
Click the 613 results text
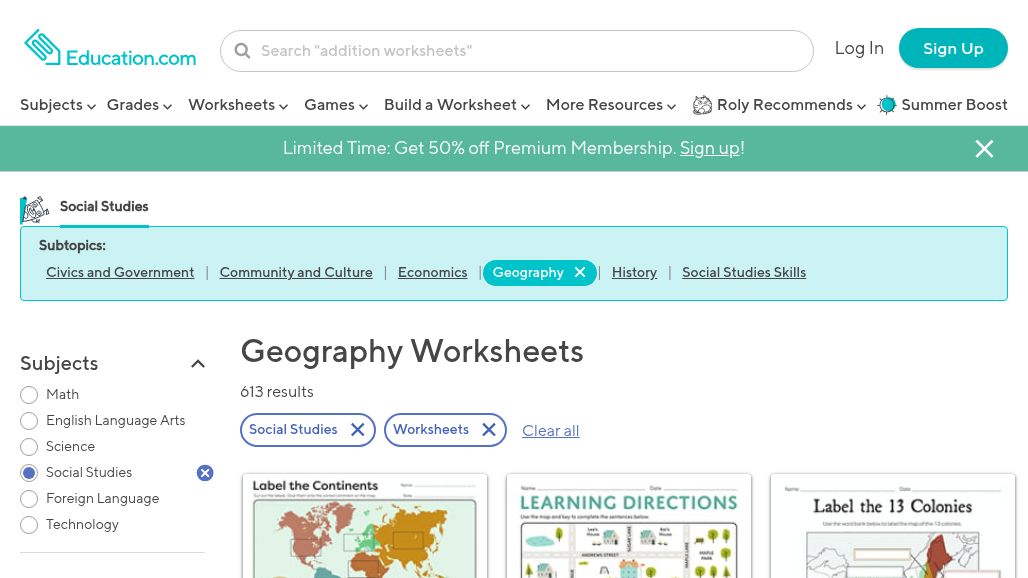click(277, 392)
